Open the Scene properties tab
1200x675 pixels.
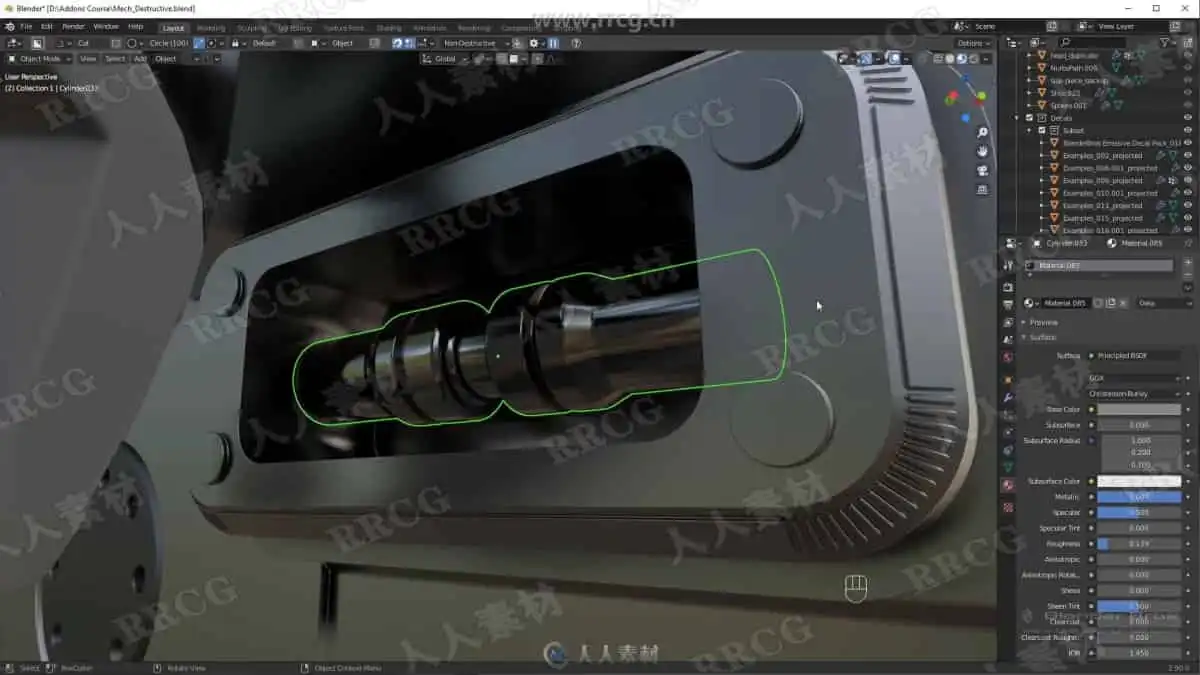[x=1008, y=339]
